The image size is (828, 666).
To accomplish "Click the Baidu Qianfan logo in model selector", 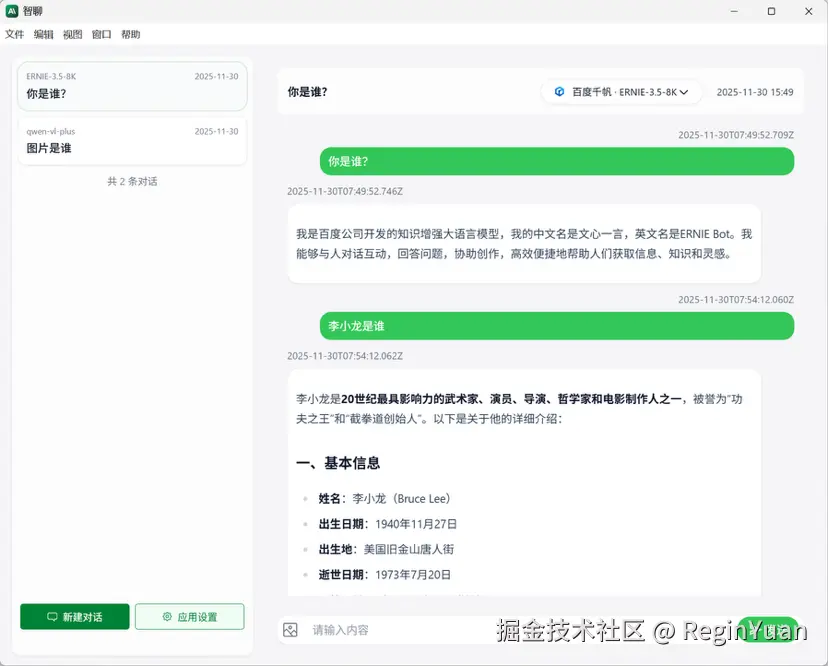I will click(x=559, y=91).
